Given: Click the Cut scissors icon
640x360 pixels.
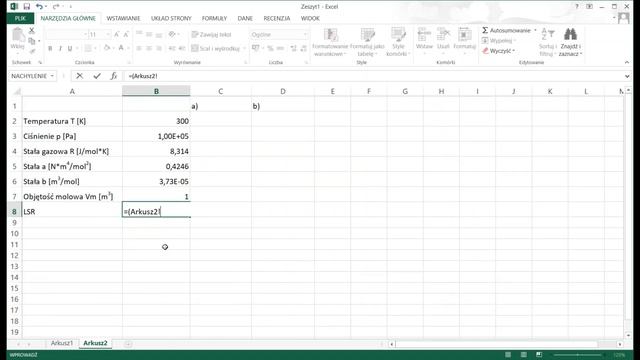Looking at the screenshot, I should 31,31.
